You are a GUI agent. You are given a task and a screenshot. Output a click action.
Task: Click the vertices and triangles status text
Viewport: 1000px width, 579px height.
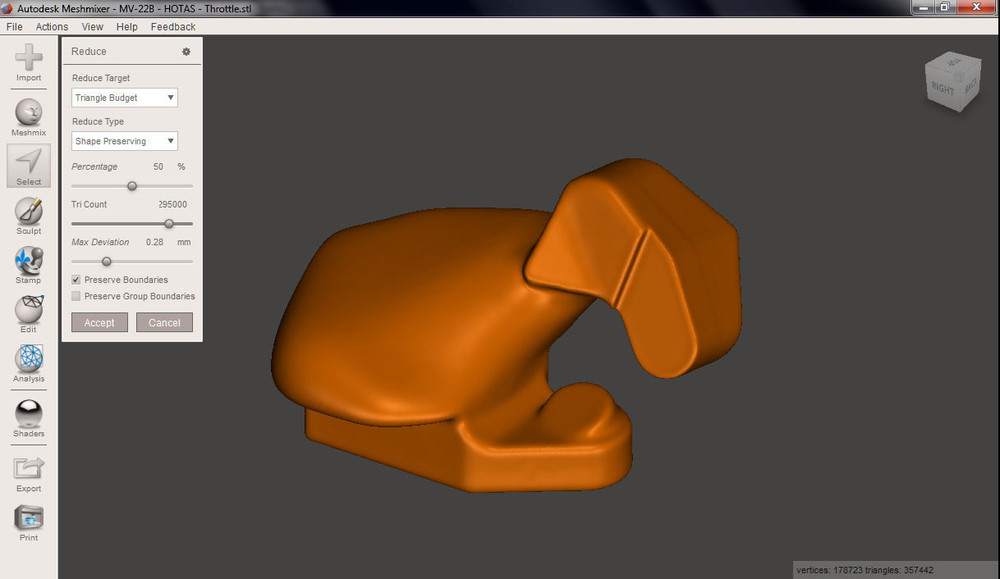[x=864, y=570]
